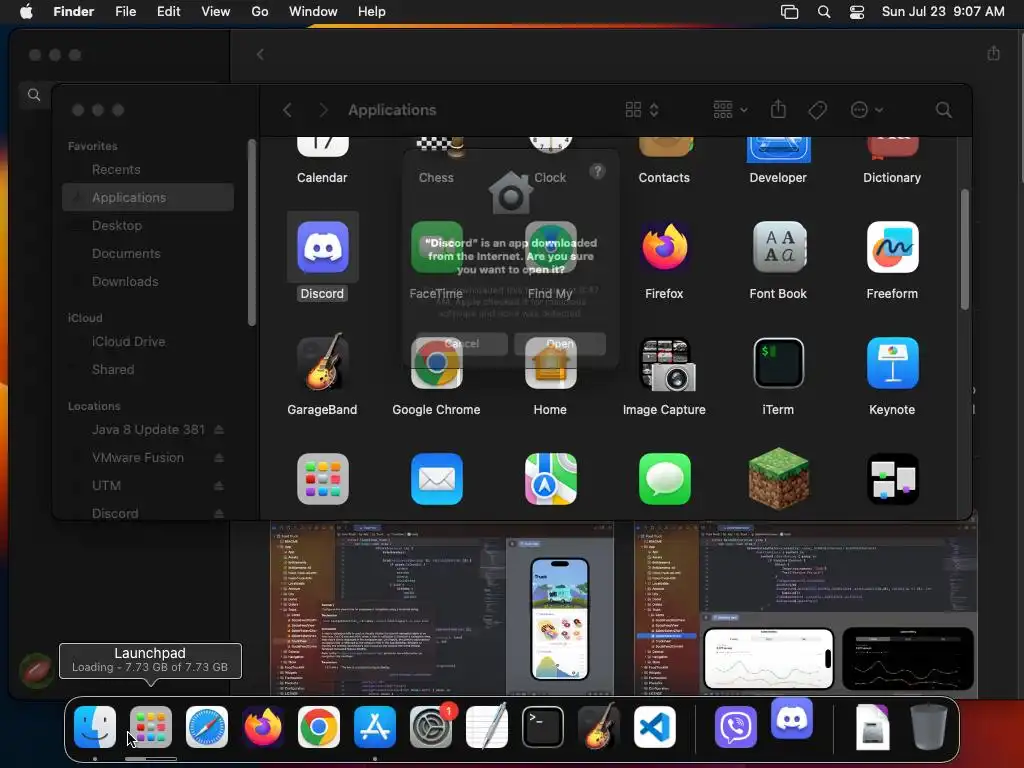The height and width of the screenshot is (768, 1024).
Task: Open the View menu
Action: pos(216,12)
